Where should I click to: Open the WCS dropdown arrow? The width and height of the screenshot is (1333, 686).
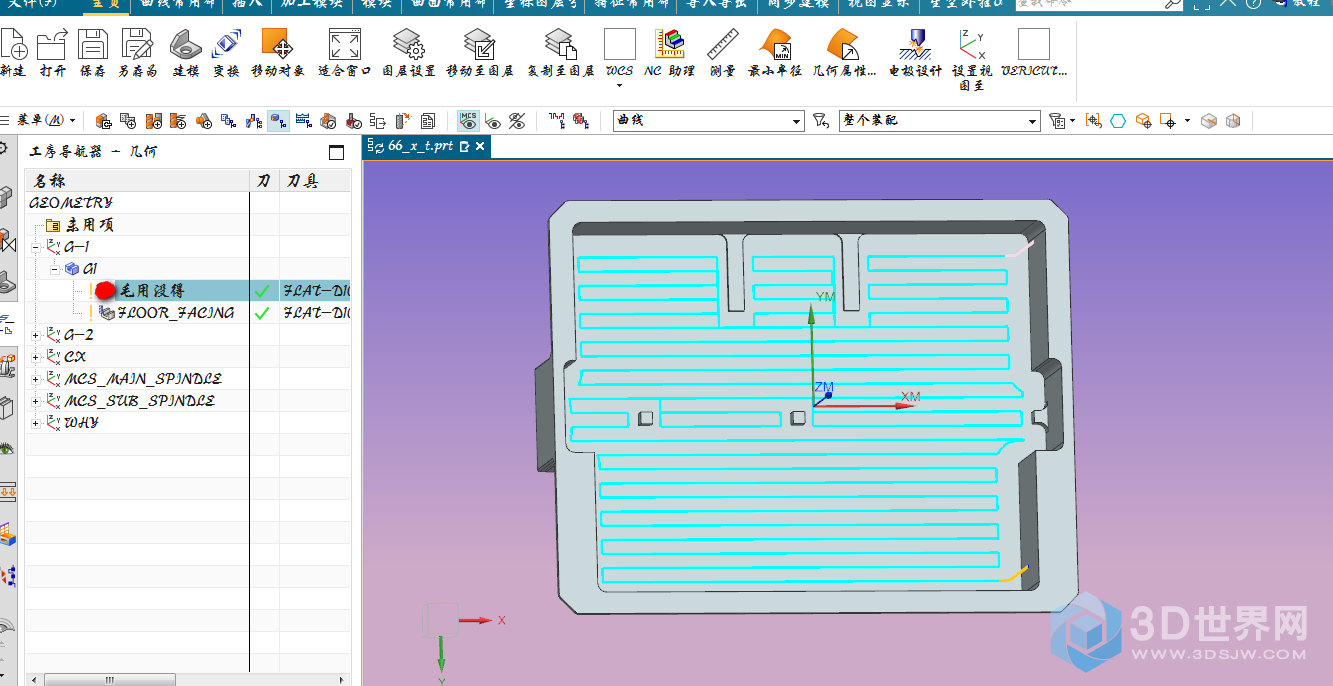point(619,85)
